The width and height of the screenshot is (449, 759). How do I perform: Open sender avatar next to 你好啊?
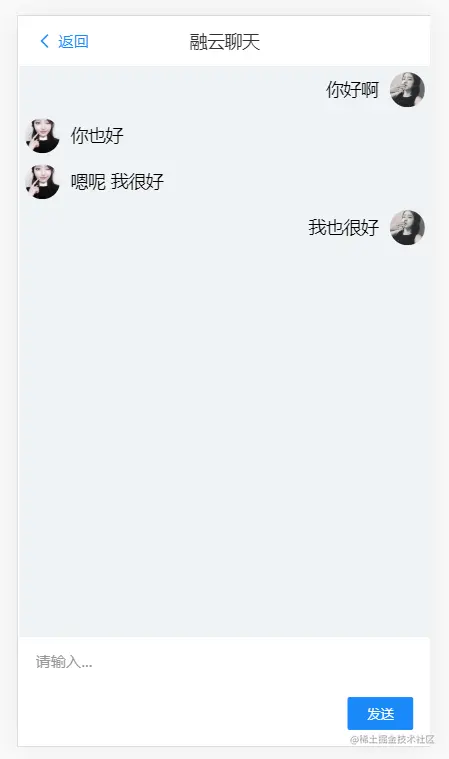(x=407, y=90)
